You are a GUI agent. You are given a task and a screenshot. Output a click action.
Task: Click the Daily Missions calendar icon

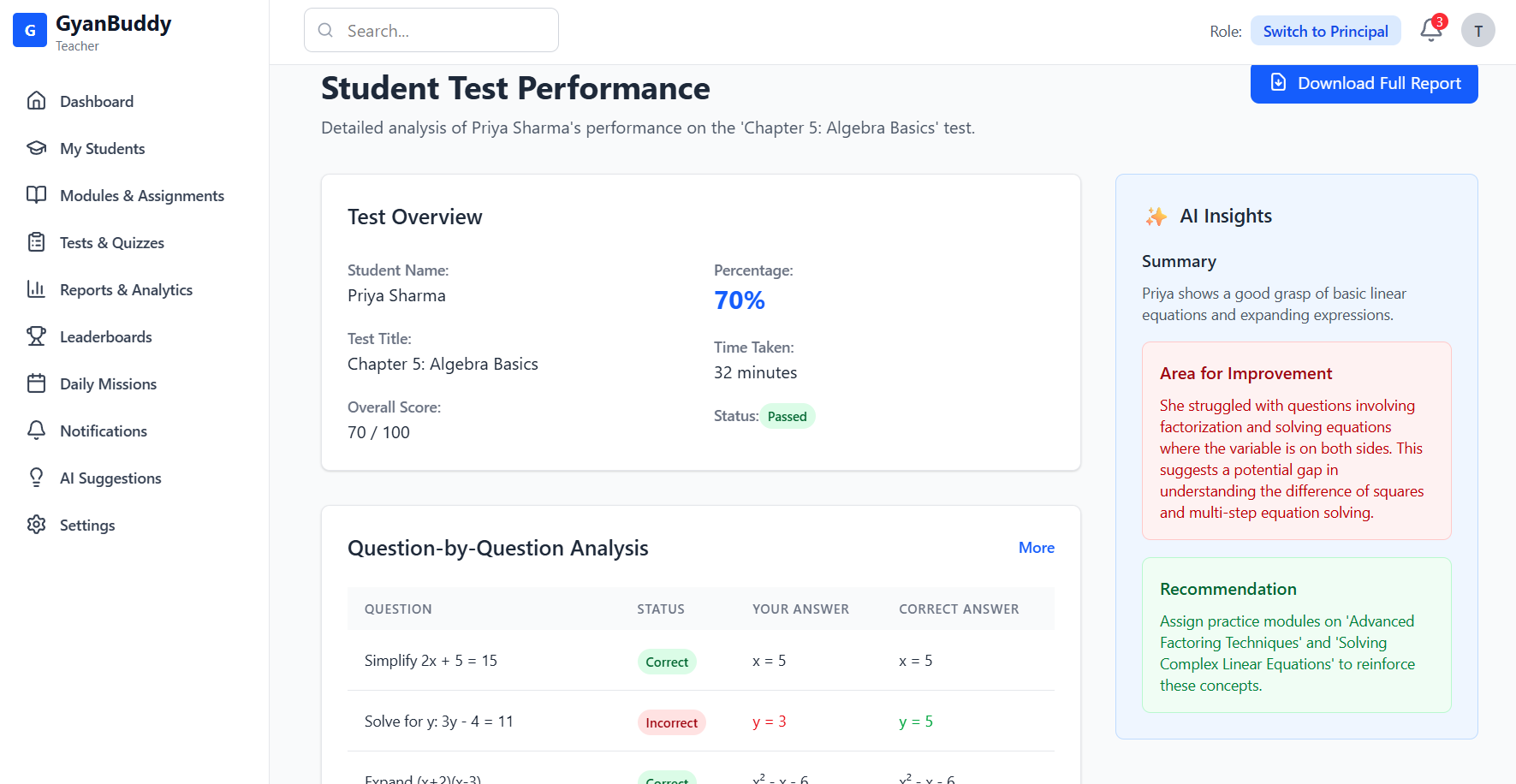(x=36, y=383)
